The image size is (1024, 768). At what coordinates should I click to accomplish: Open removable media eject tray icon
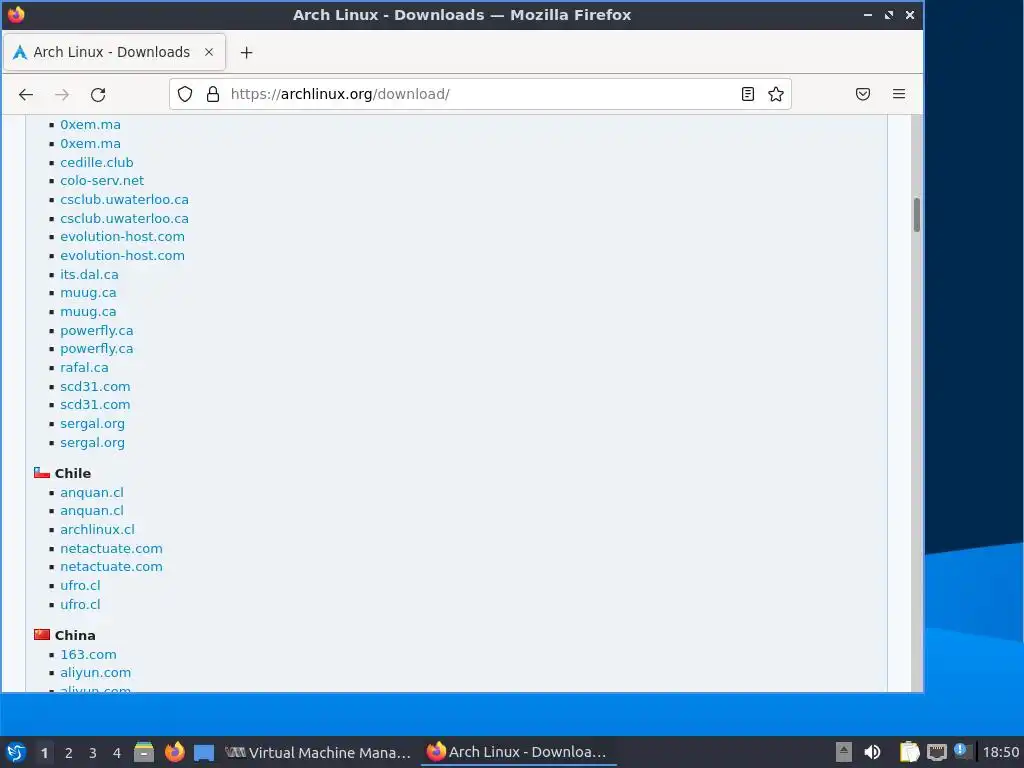[x=844, y=752]
